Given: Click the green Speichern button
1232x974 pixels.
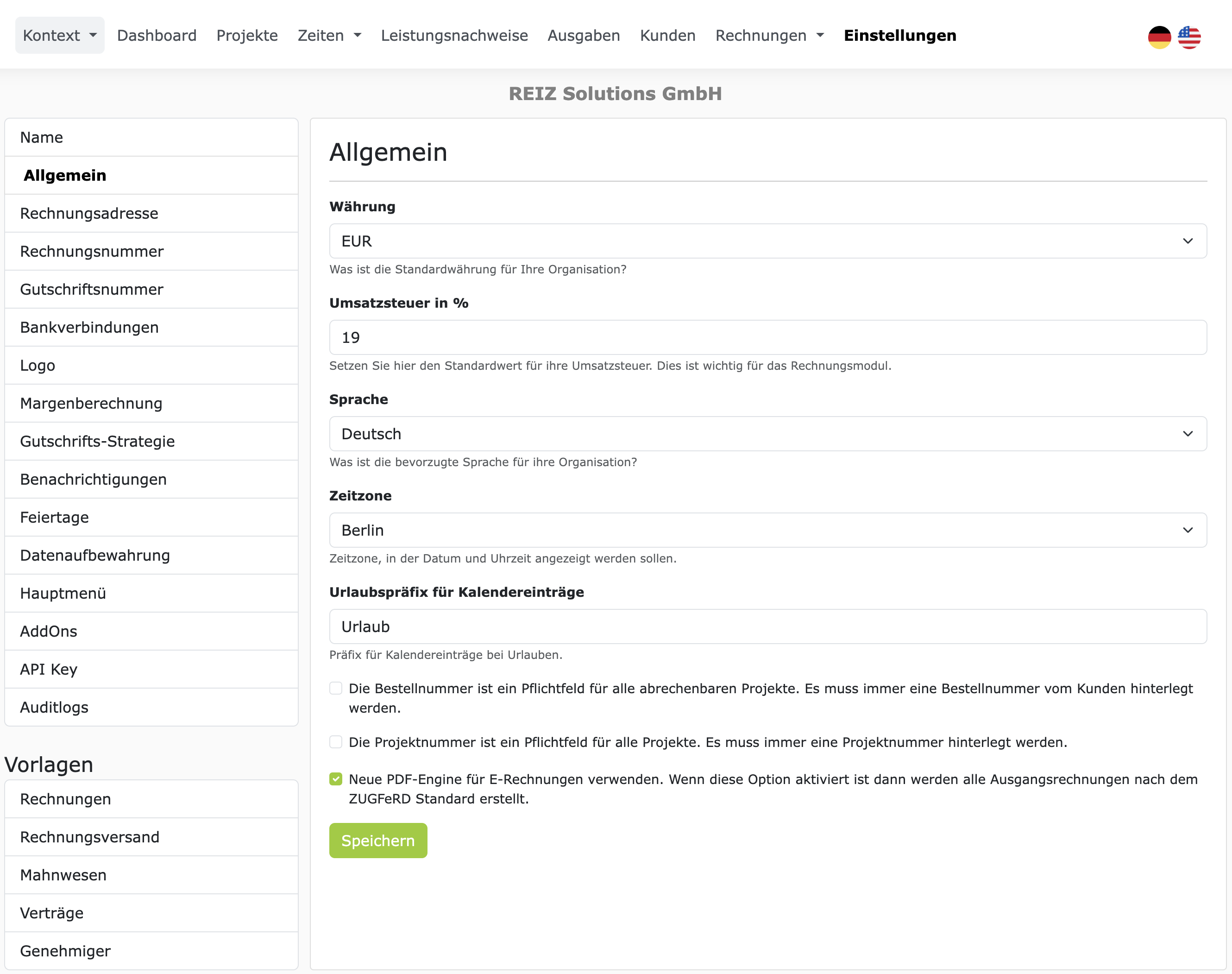Looking at the screenshot, I should pyautogui.click(x=378, y=841).
